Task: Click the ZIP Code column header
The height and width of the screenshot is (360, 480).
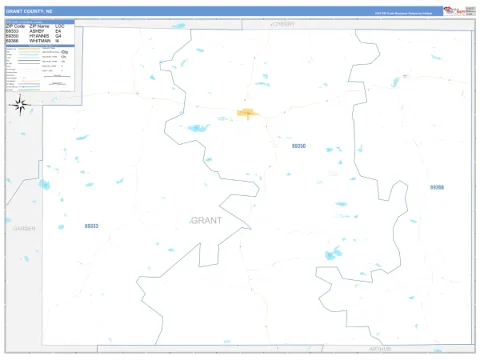Action: [x=15, y=26]
